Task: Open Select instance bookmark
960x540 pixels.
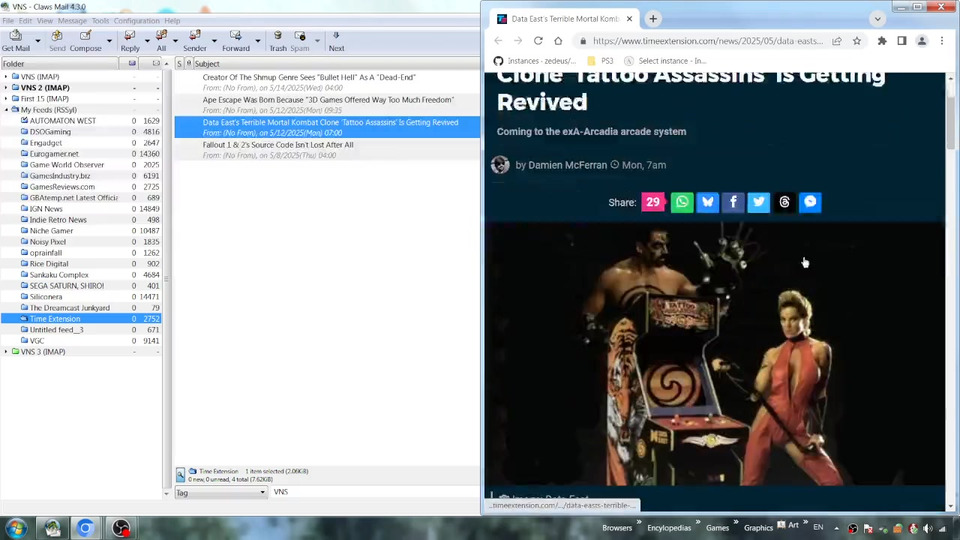Action: 666,61
